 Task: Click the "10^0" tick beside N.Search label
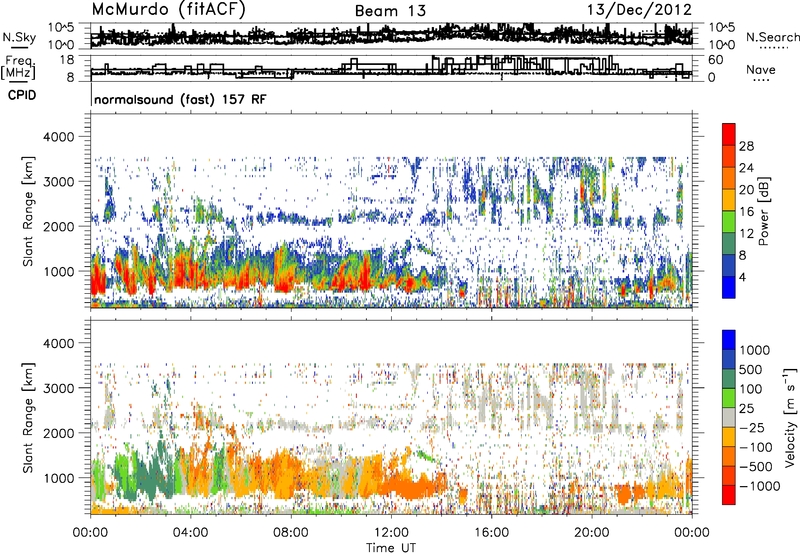(722, 45)
